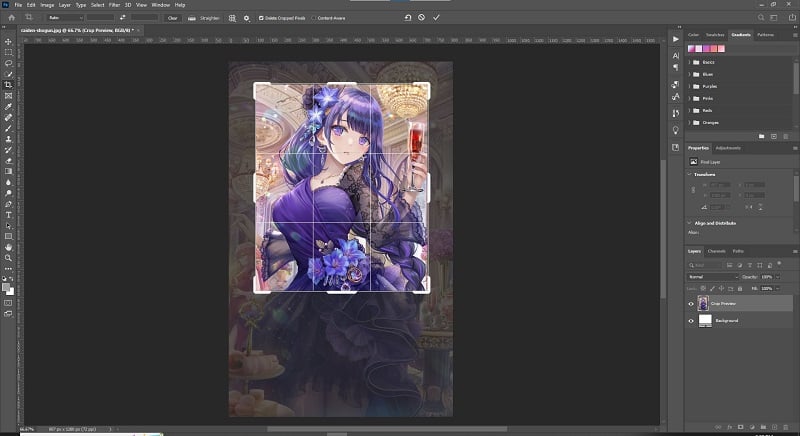
Task: Click the Clear button in options bar
Action: pyautogui.click(x=172, y=18)
